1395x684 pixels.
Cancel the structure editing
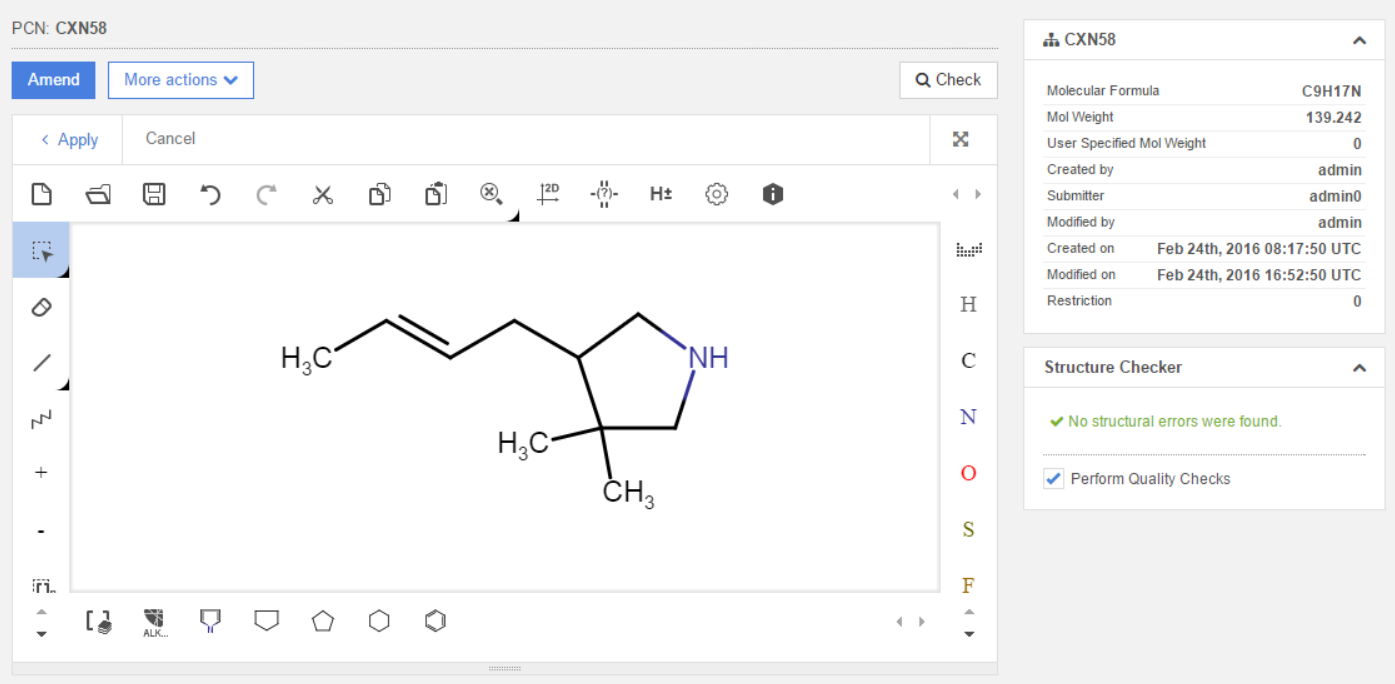pos(170,139)
